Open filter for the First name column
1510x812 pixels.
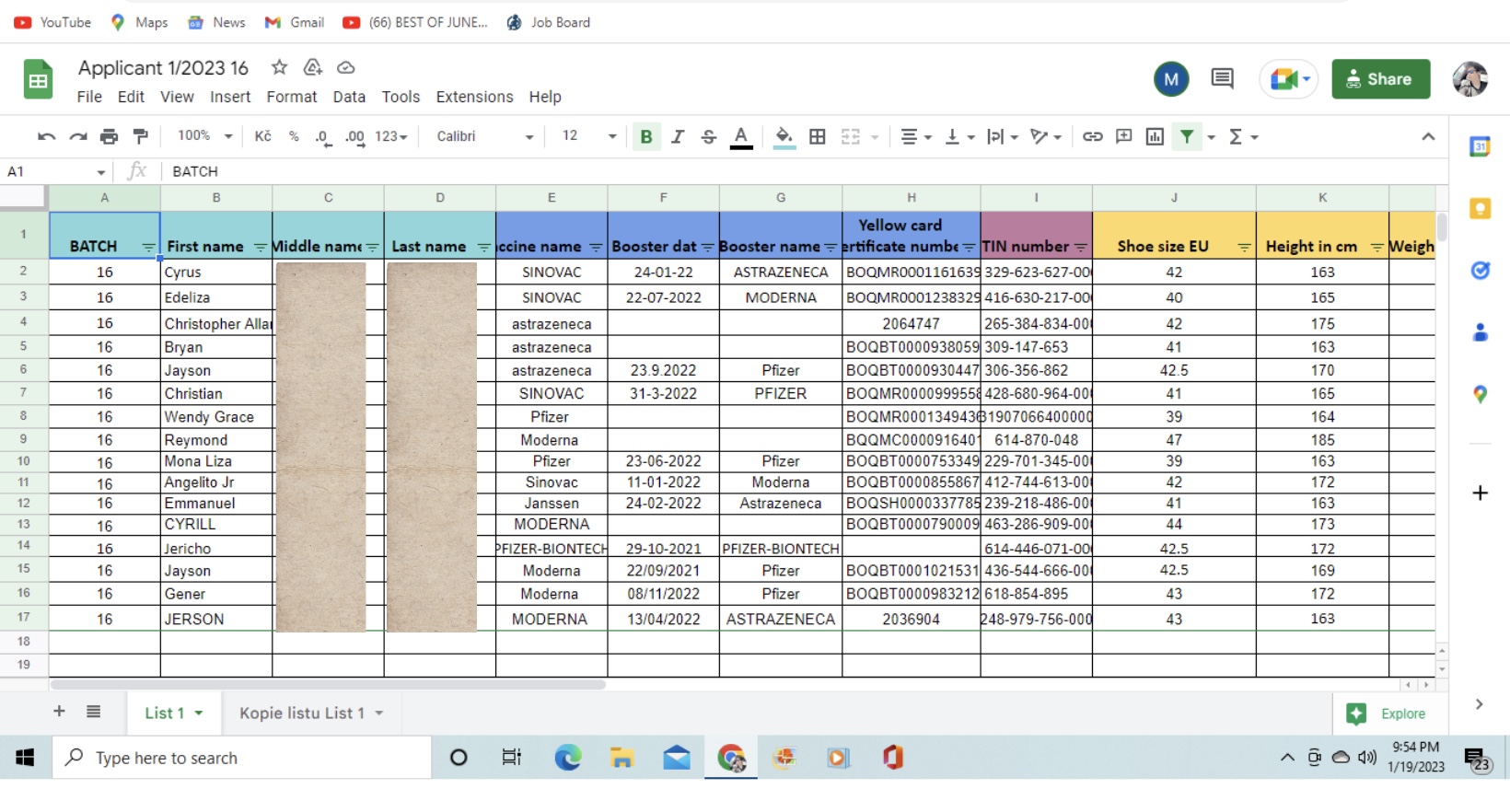tap(260, 248)
